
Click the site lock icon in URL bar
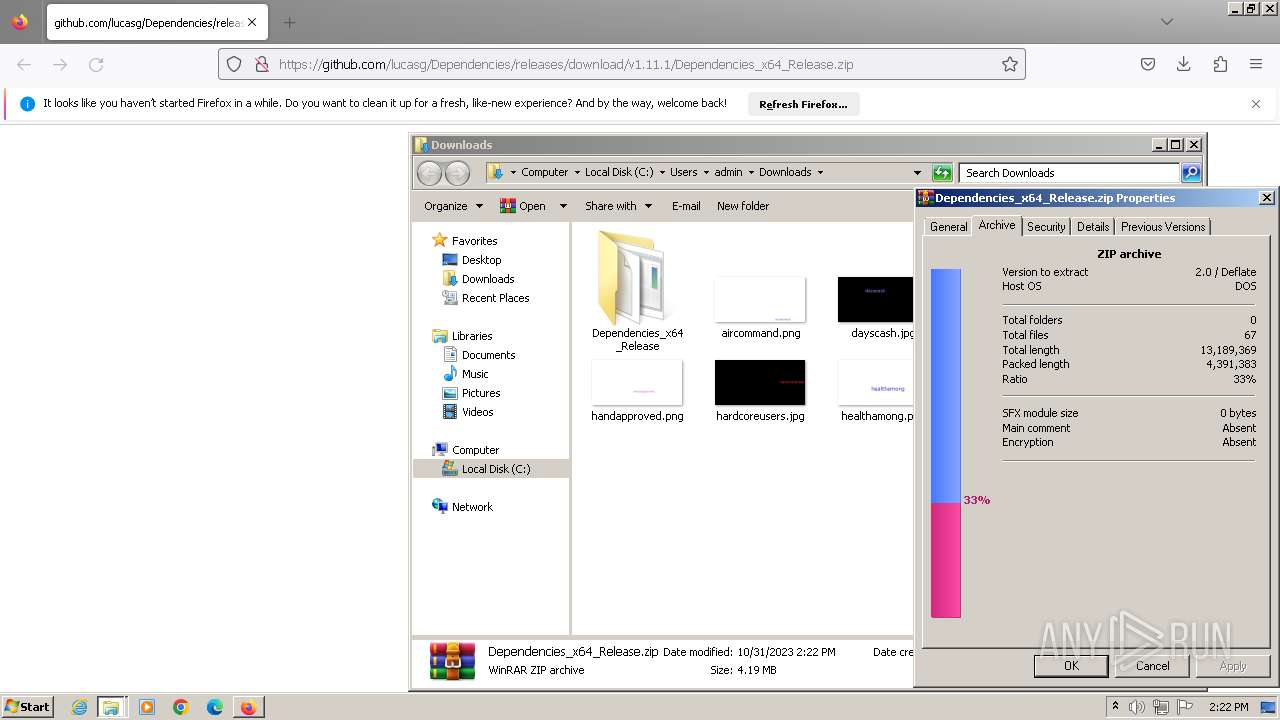coord(261,64)
